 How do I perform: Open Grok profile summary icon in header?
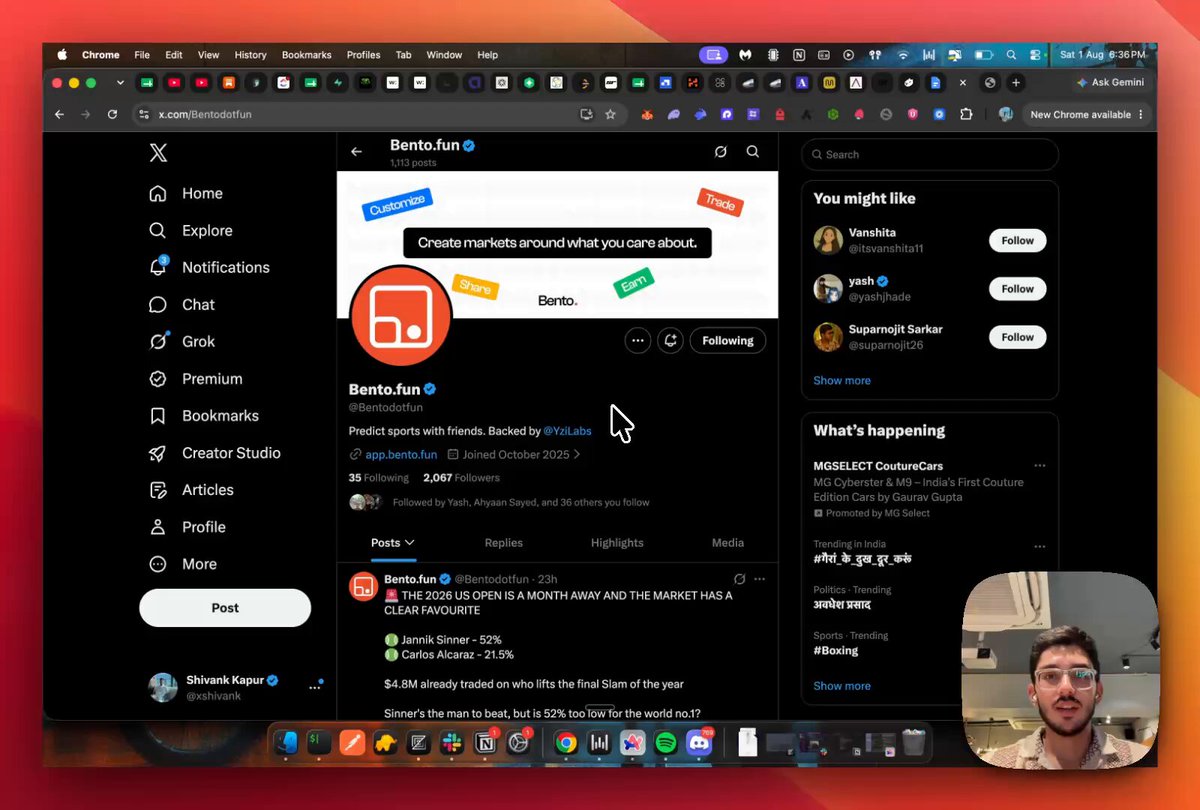tap(720, 152)
